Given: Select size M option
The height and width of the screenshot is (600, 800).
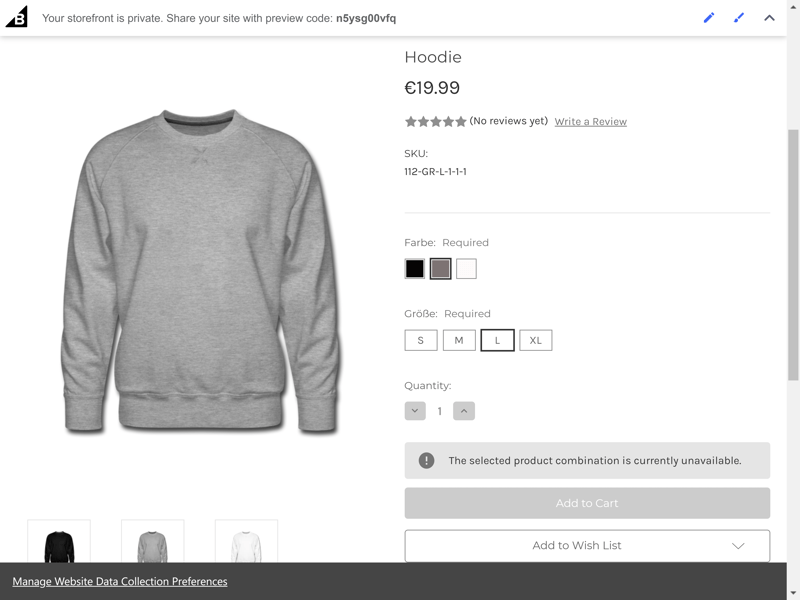Looking at the screenshot, I should pos(459,340).
